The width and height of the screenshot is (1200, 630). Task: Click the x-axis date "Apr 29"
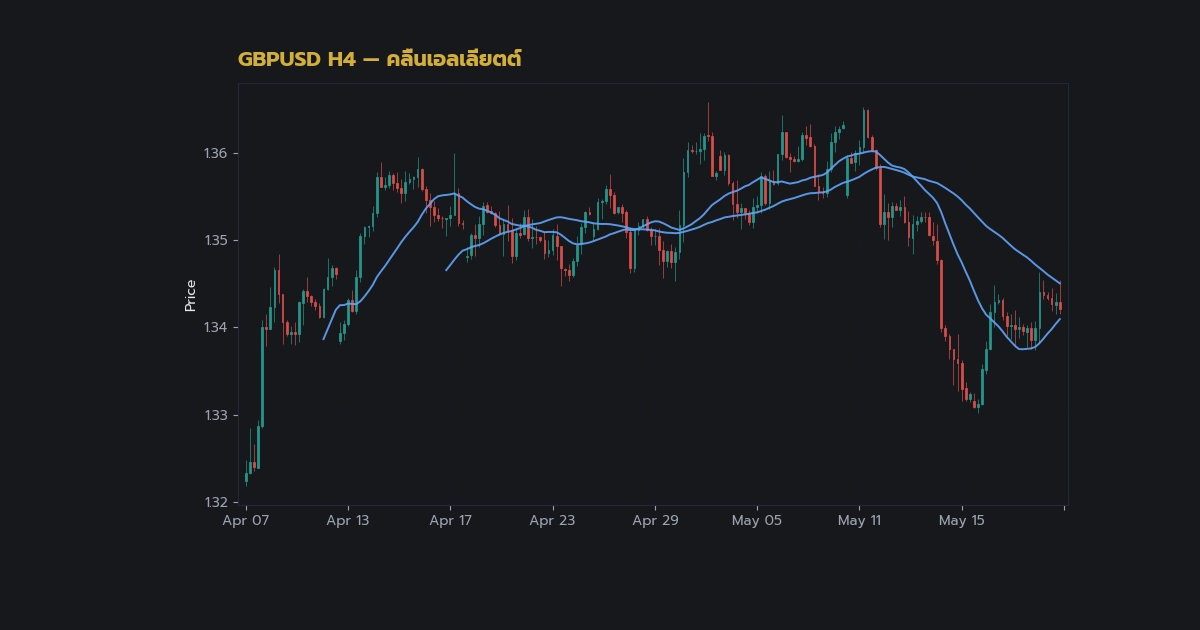tap(655, 521)
